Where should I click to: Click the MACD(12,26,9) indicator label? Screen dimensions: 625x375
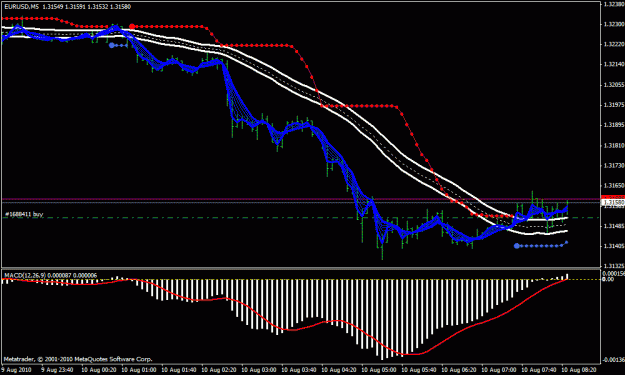25,275
